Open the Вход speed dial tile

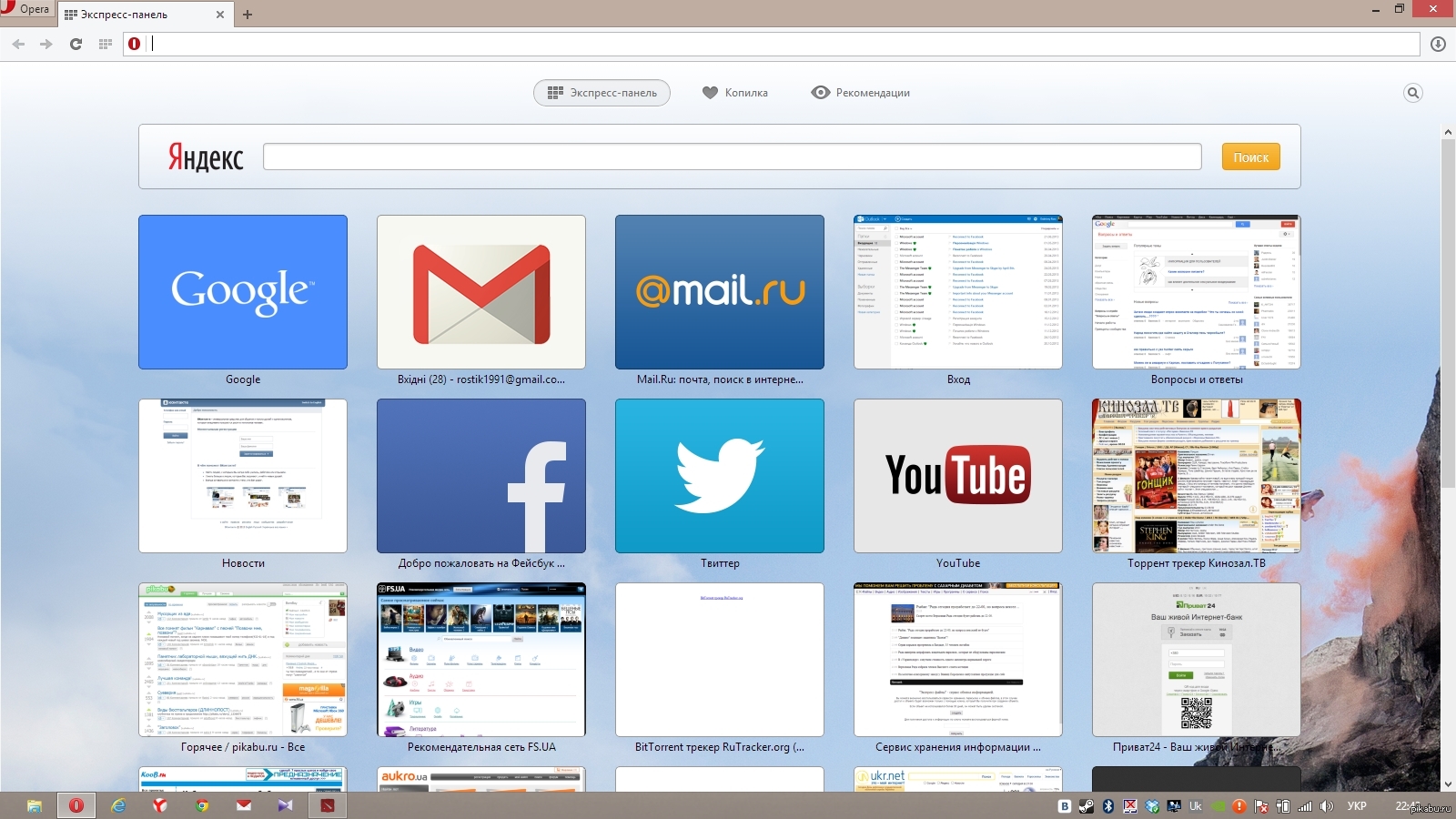tap(958, 292)
